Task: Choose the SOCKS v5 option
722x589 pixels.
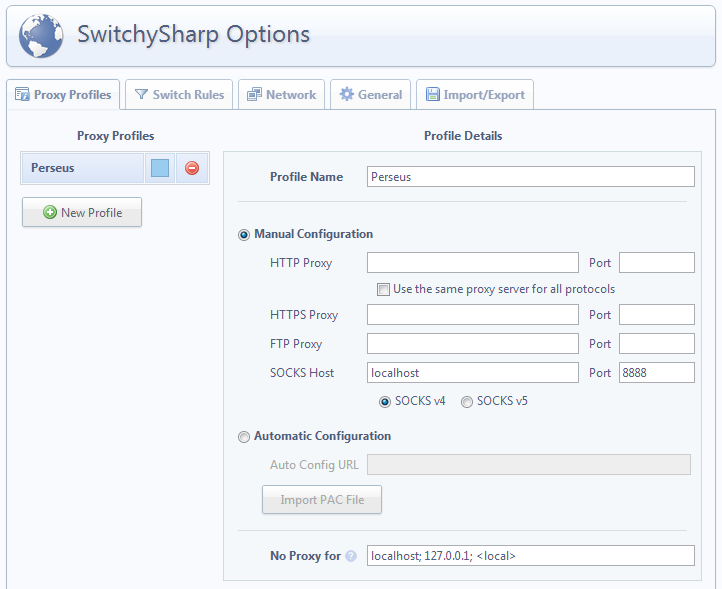Action: click(466, 402)
